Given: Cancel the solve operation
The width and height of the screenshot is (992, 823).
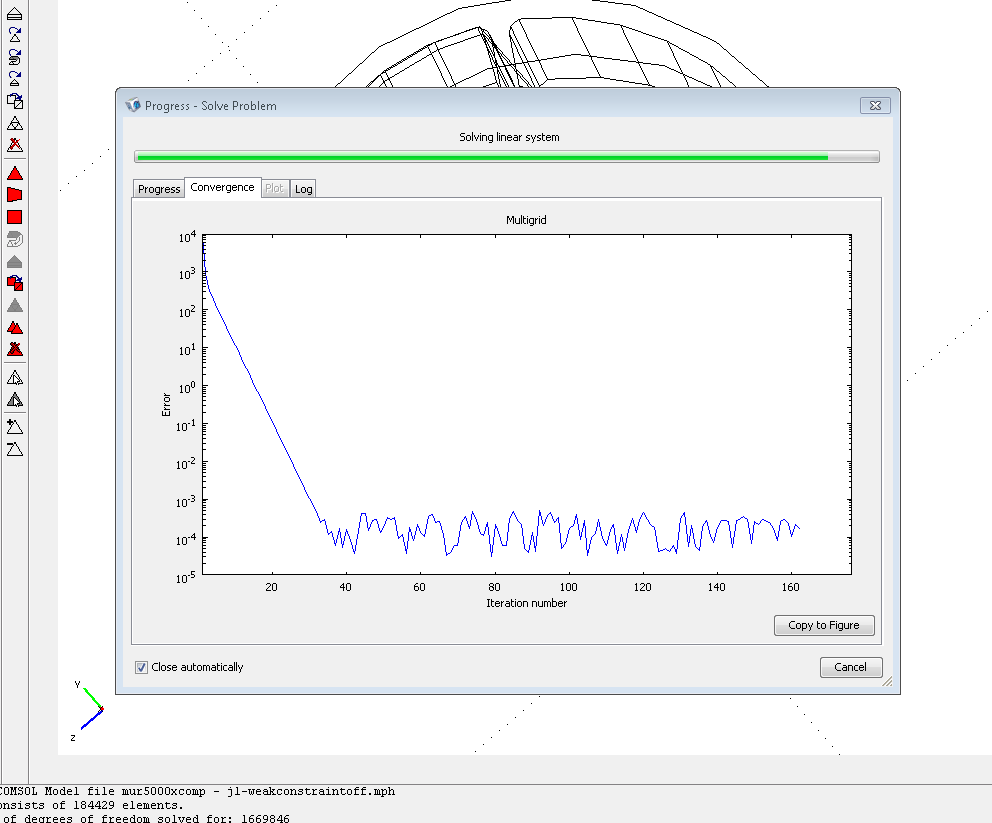Looking at the screenshot, I should (850, 667).
